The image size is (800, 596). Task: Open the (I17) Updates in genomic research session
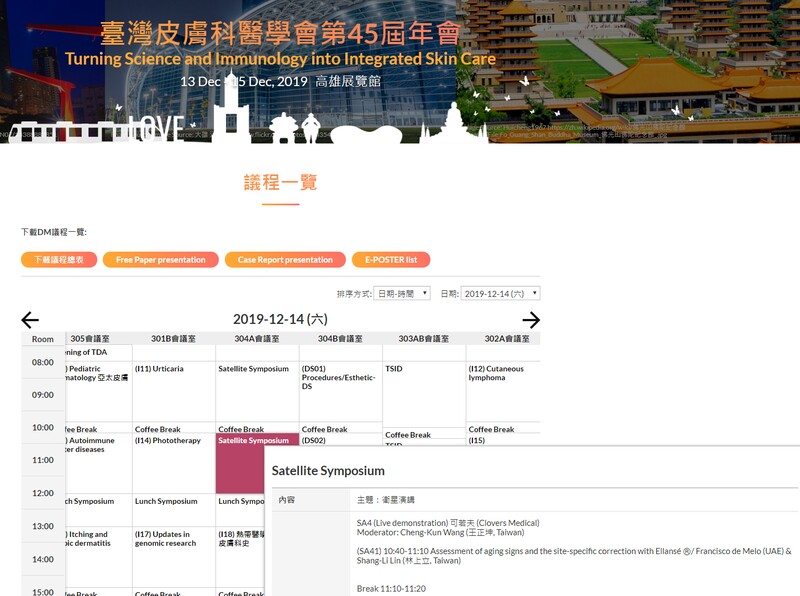click(174, 557)
